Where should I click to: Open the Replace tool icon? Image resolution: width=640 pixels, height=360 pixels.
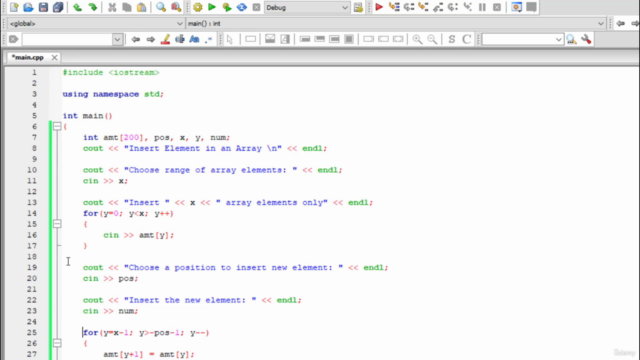(x=176, y=7)
